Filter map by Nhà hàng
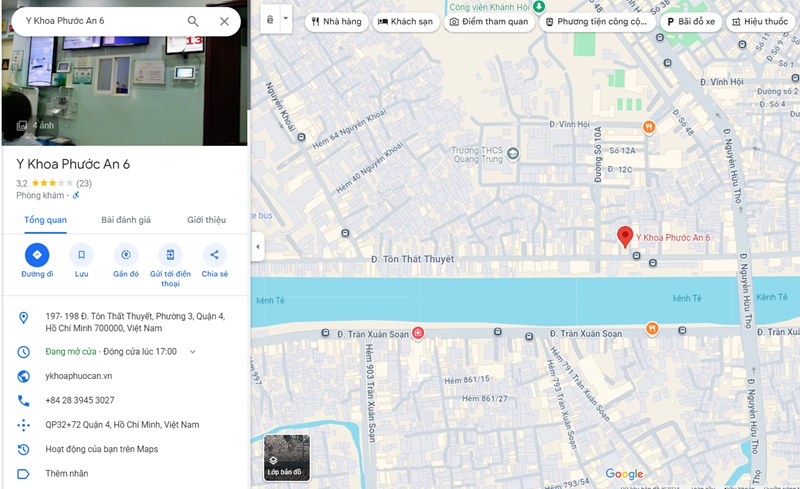800x489 pixels. pyautogui.click(x=337, y=21)
